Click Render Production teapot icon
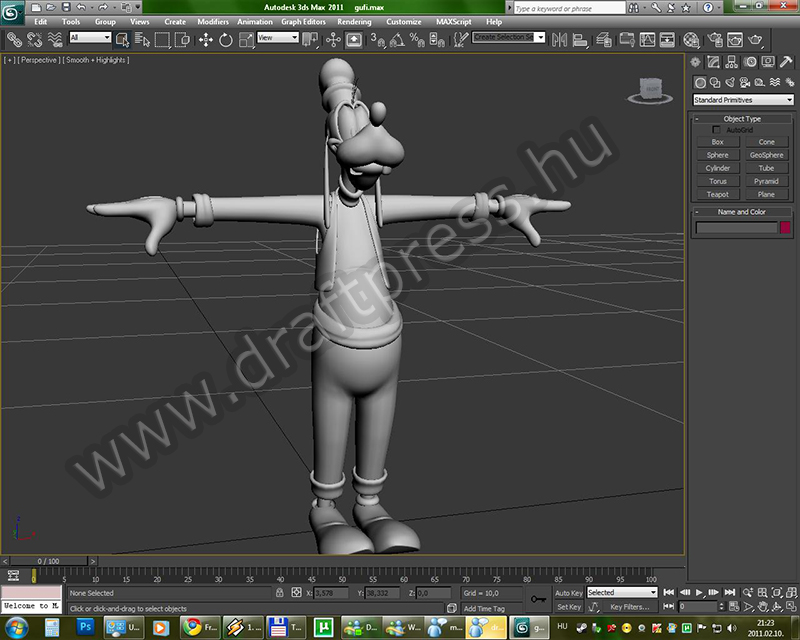800x640 pixels. pos(756,39)
